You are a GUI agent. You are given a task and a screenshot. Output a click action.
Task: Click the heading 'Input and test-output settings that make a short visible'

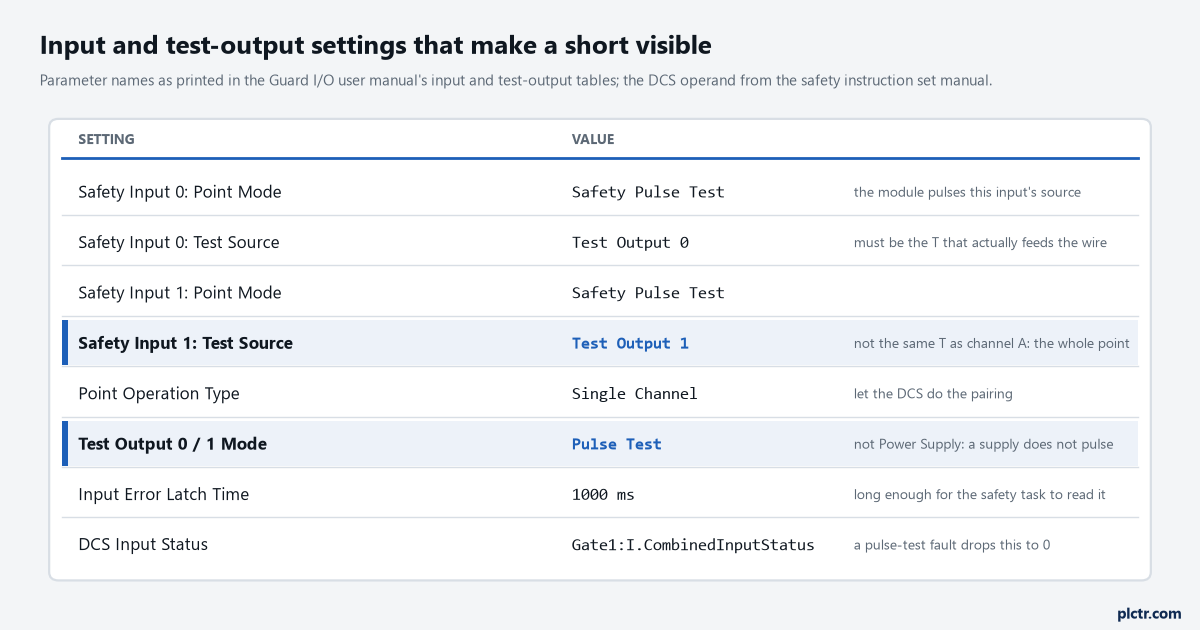[375, 45]
